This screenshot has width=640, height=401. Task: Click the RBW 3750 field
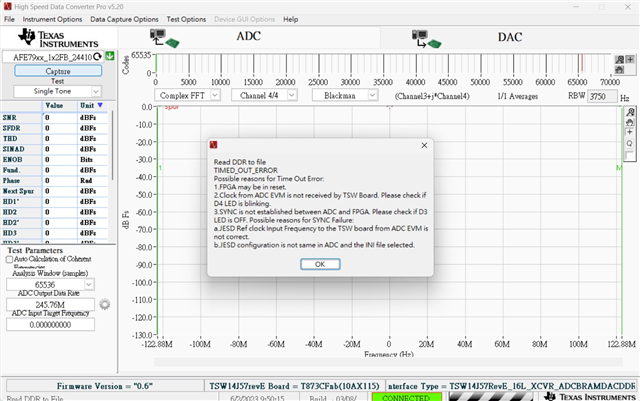(x=602, y=97)
